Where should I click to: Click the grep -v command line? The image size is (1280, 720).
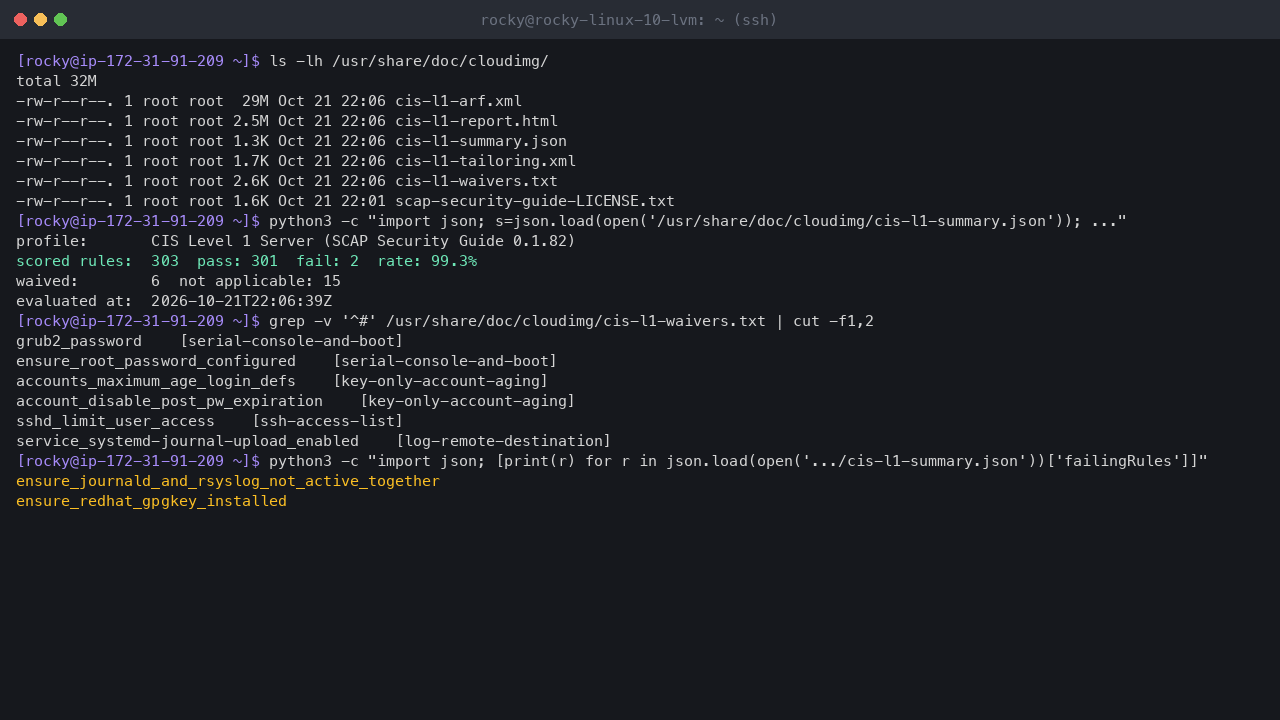(571, 321)
